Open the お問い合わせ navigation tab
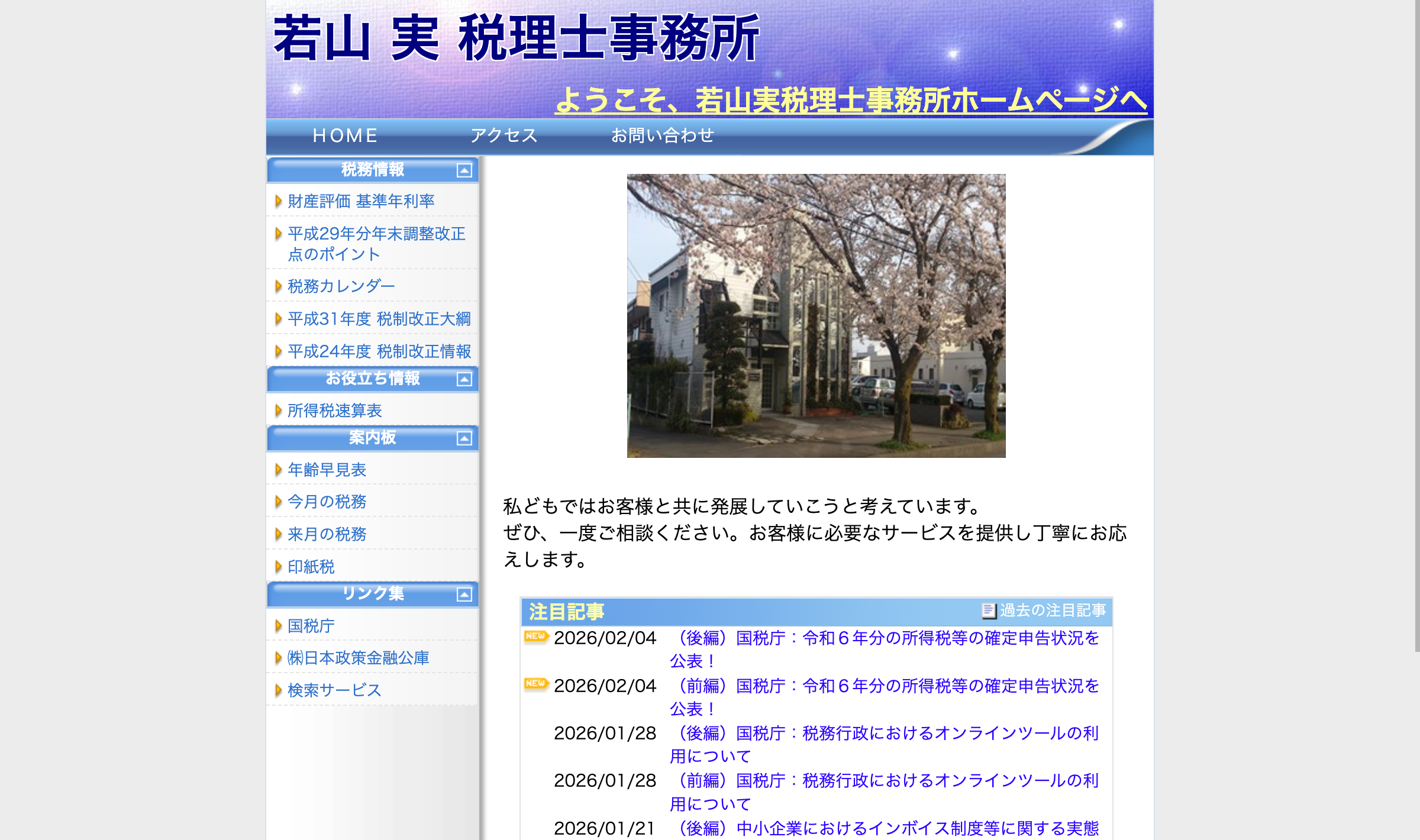 pos(662,135)
